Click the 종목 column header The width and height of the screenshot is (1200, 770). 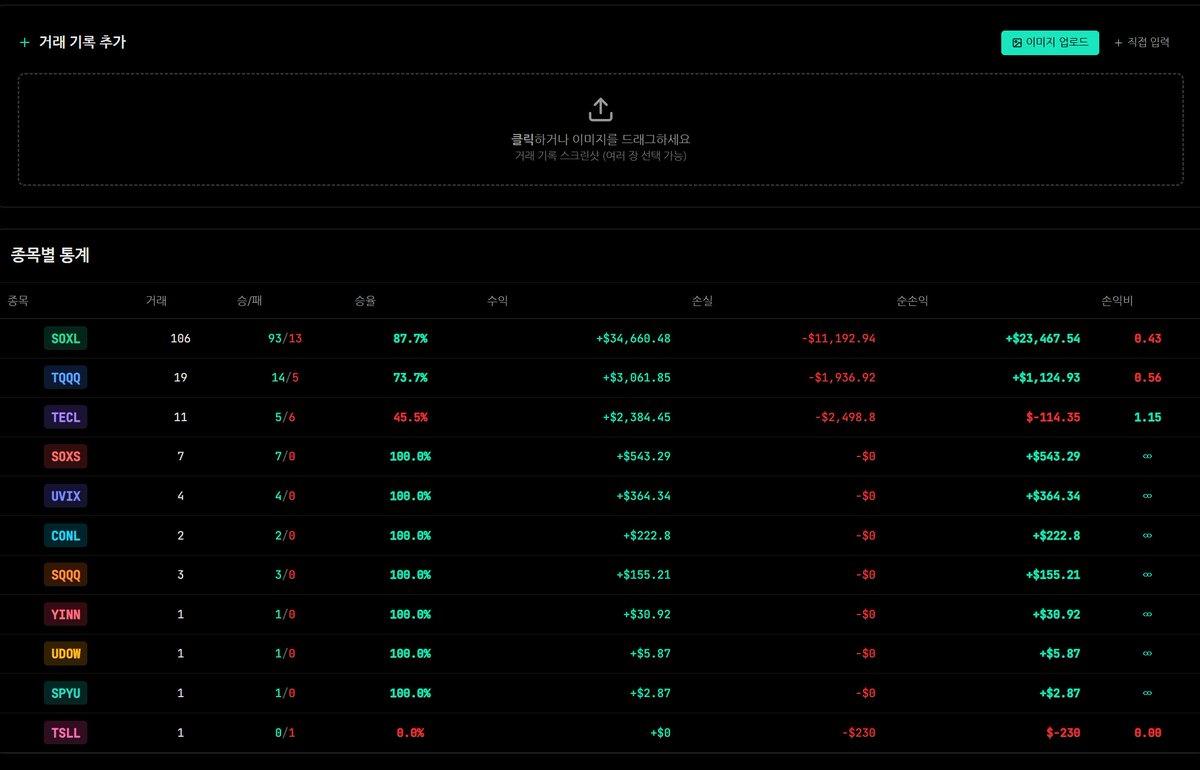coord(18,301)
